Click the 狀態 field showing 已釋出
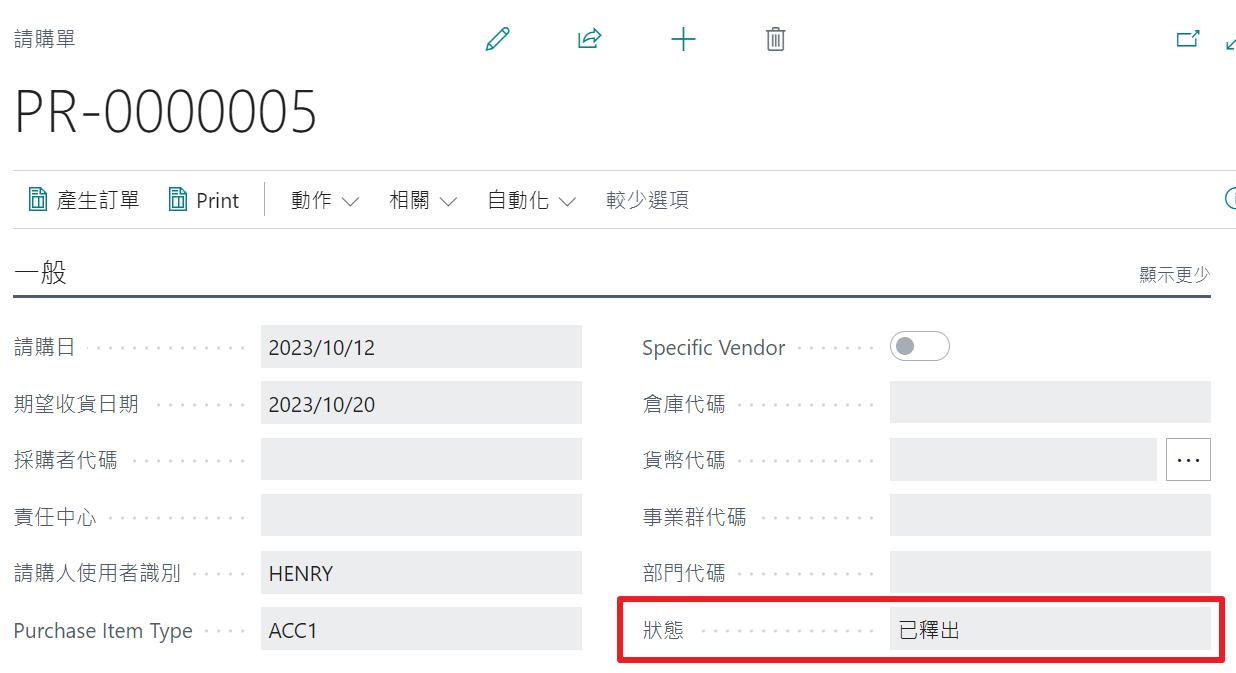The width and height of the screenshot is (1236, 673). pos(1050,629)
